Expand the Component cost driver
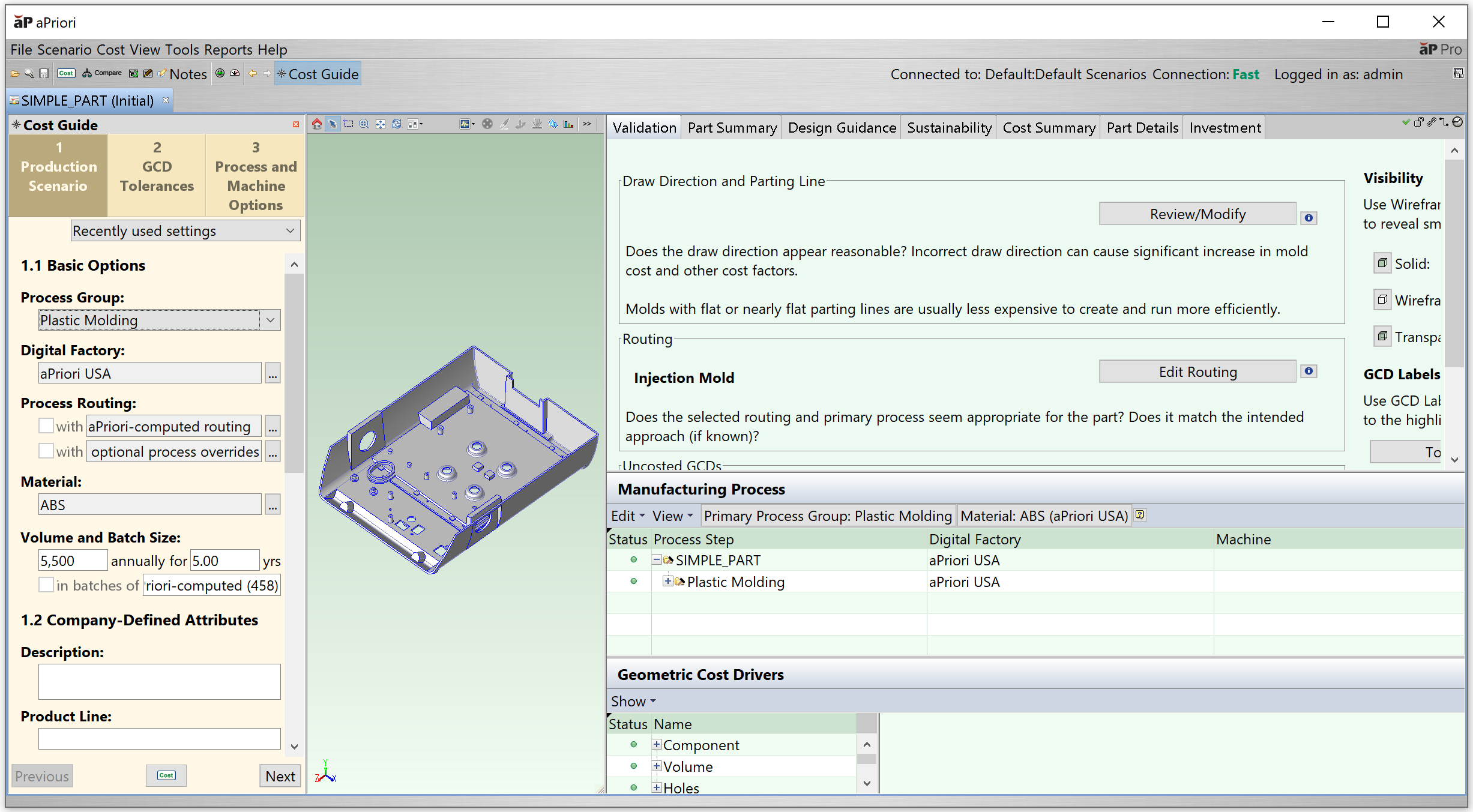 [657, 744]
